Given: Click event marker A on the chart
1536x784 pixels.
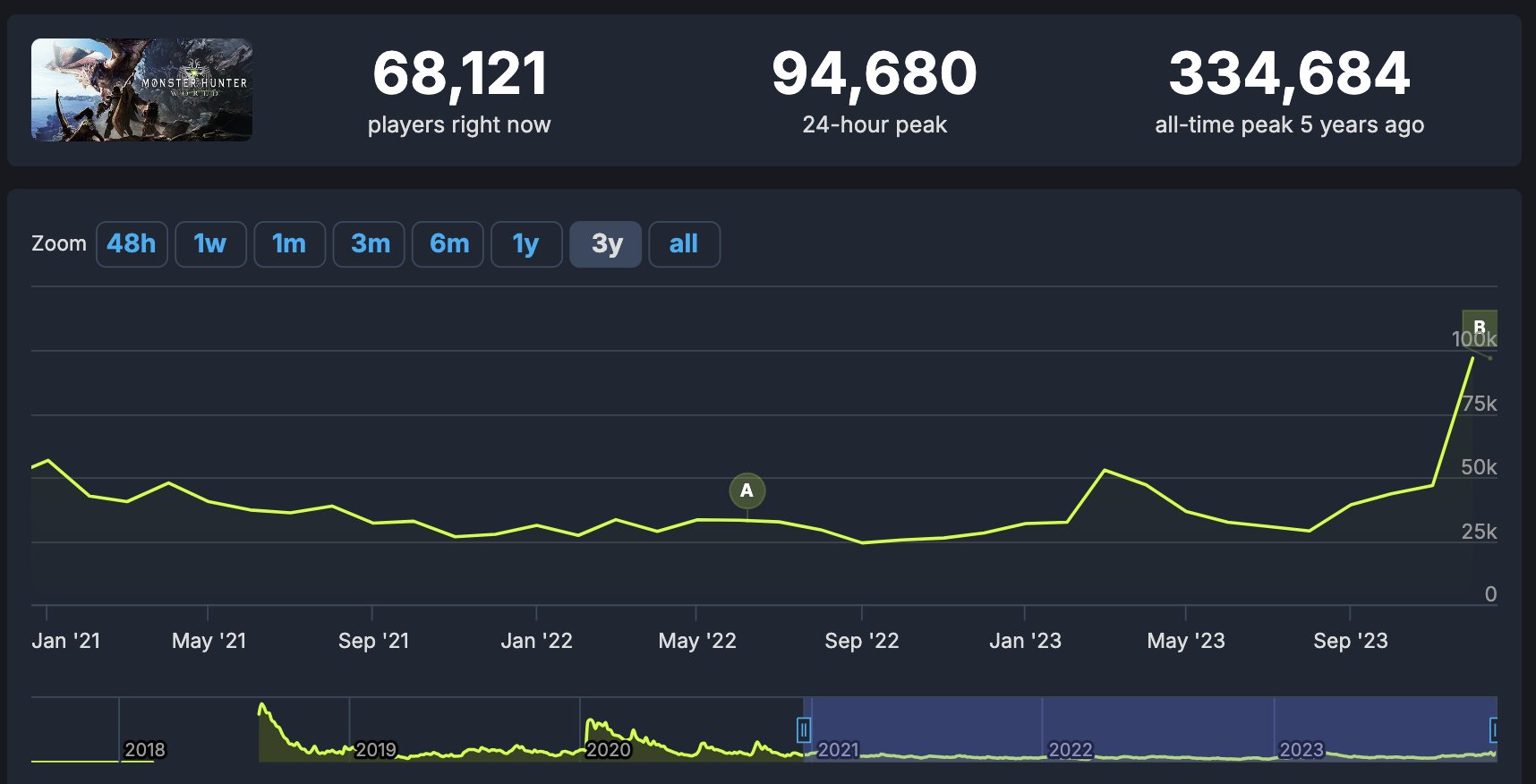Looking at the screenshot, I should pyautogui.click(x=747, y=490).
